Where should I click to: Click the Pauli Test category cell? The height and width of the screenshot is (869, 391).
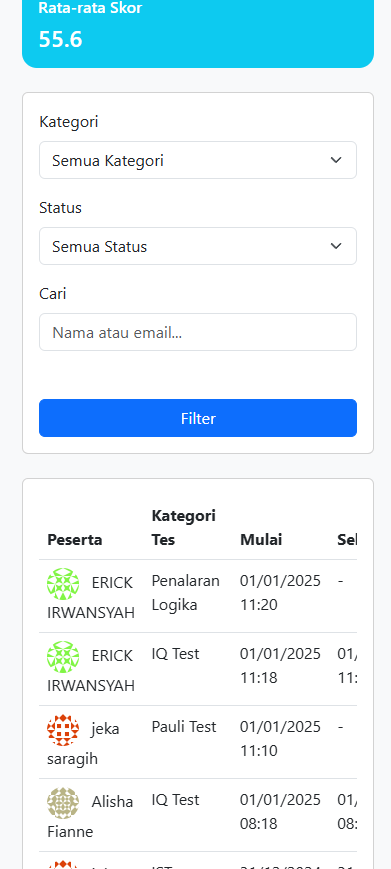point(184,727)
